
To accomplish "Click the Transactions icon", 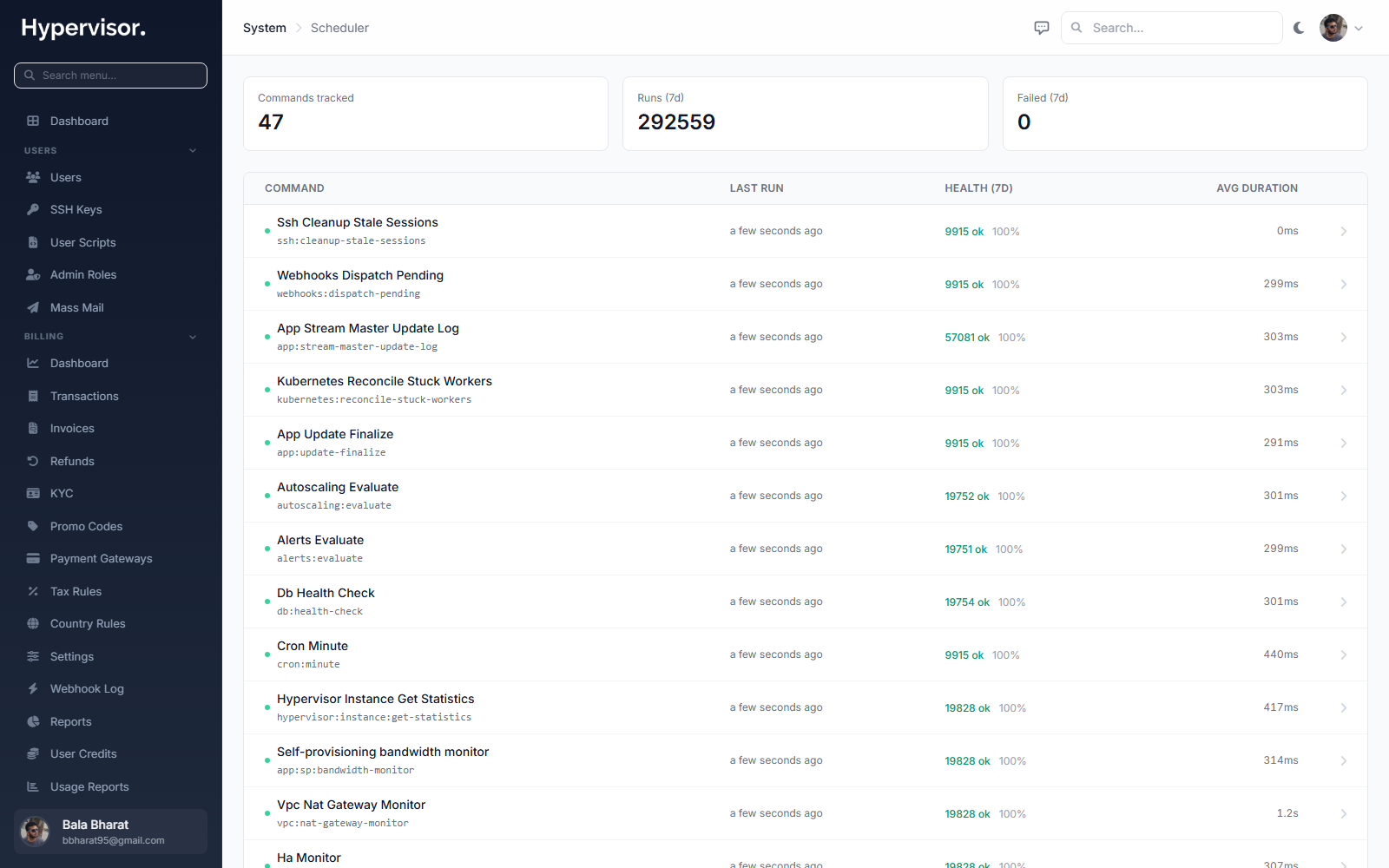I will pyautogui.click(x=33, y=396).
